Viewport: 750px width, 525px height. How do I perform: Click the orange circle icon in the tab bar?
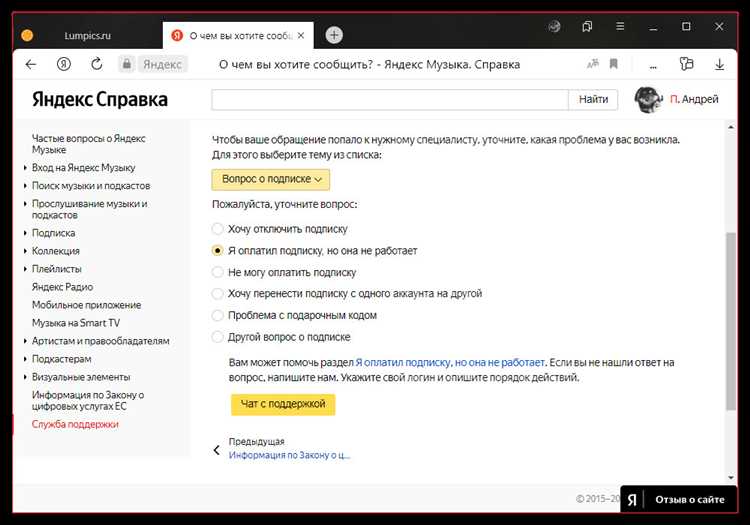27,35
